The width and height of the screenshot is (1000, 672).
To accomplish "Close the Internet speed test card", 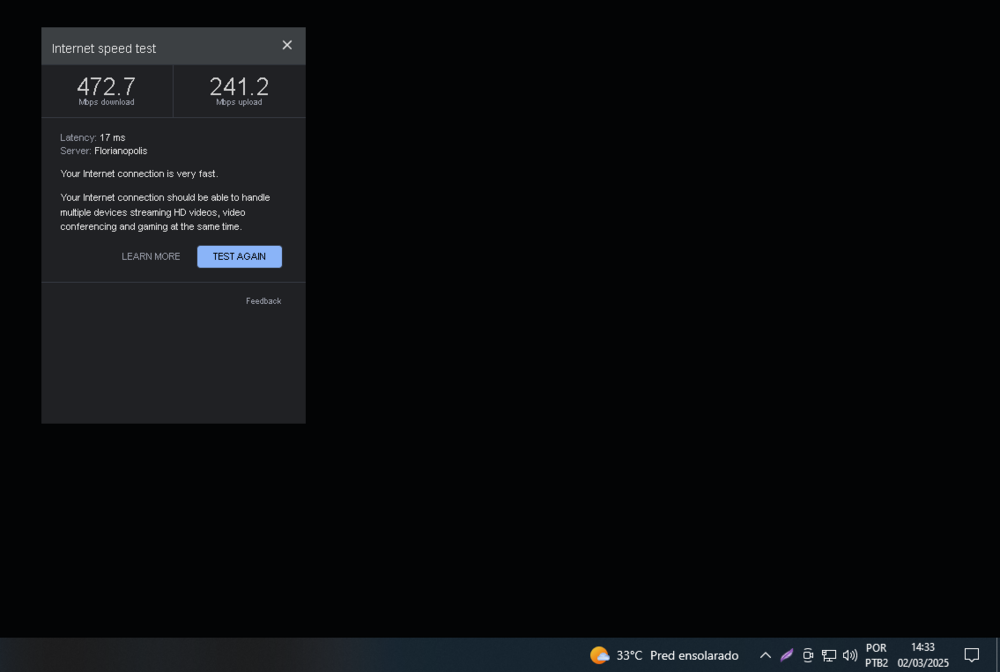I will coord(287,45).
